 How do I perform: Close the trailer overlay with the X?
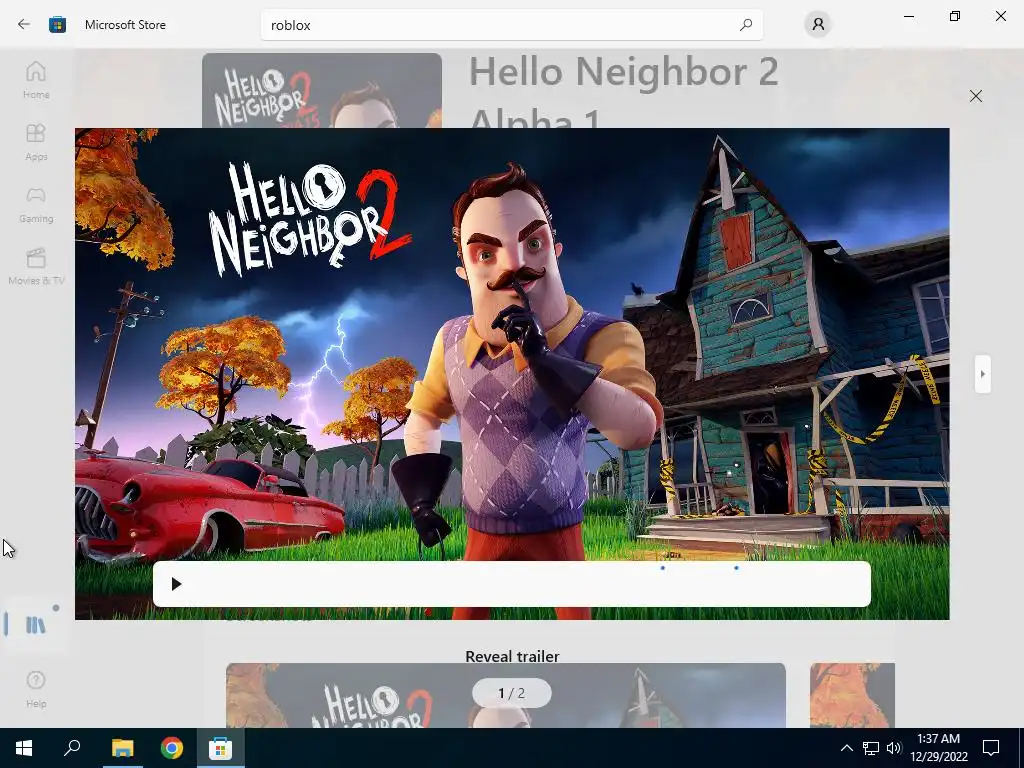[x=976, y=96]
